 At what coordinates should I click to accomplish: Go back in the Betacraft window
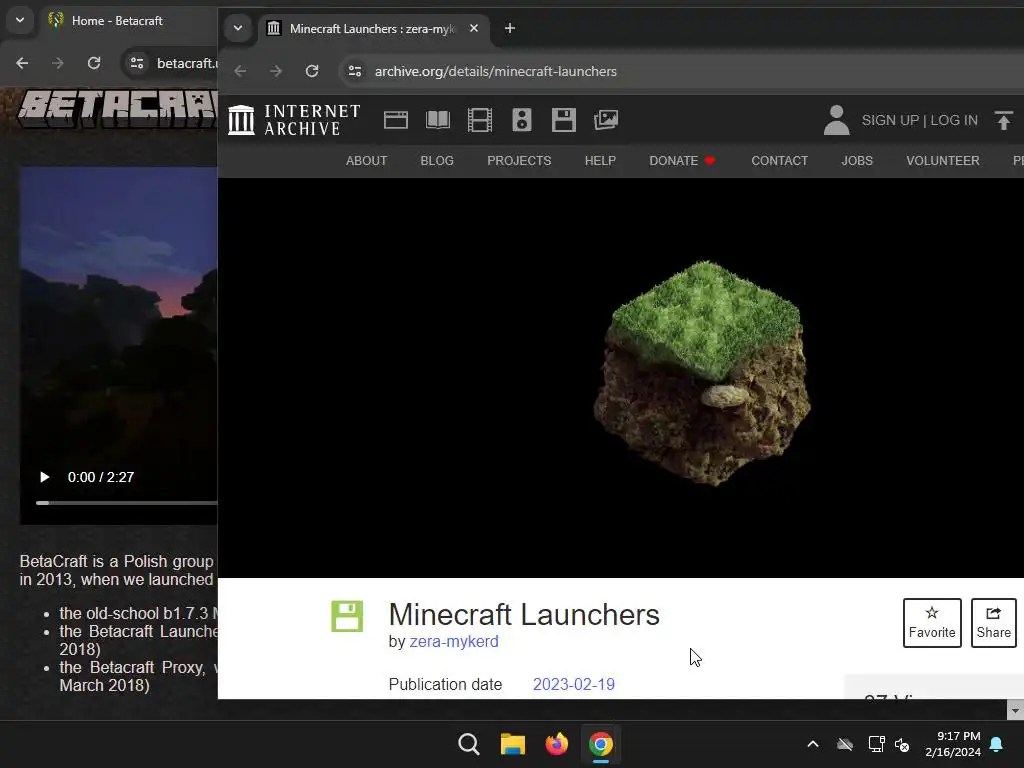(x=22, y=63)
